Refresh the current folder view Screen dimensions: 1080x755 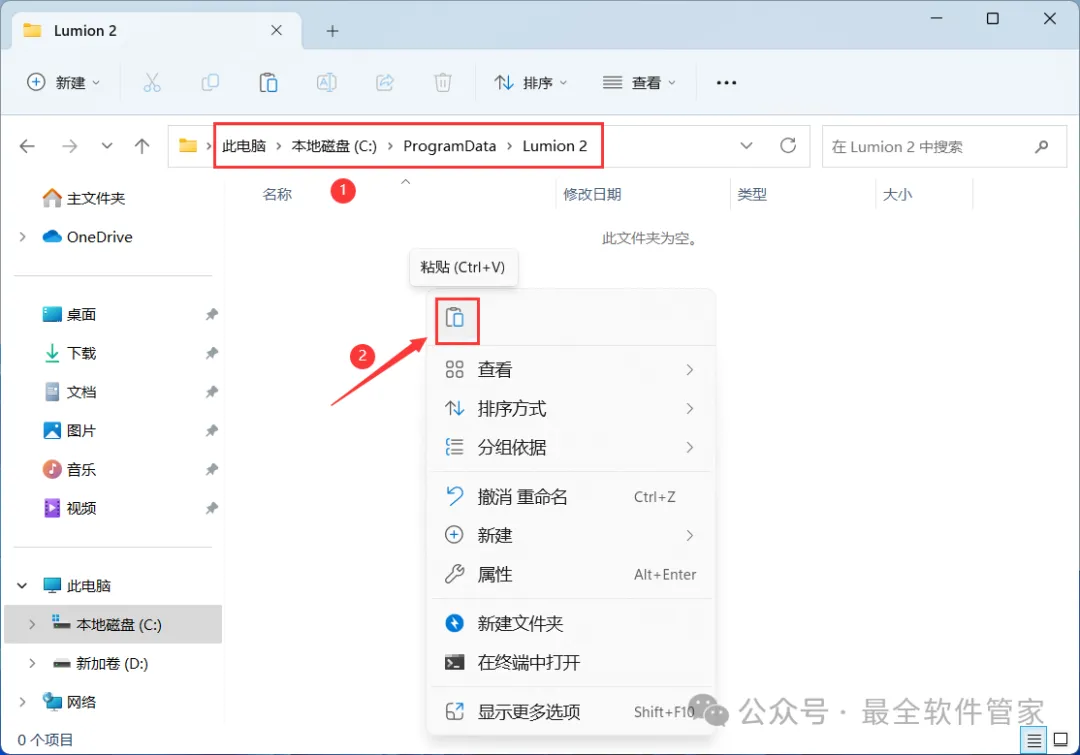click(788, 146)
